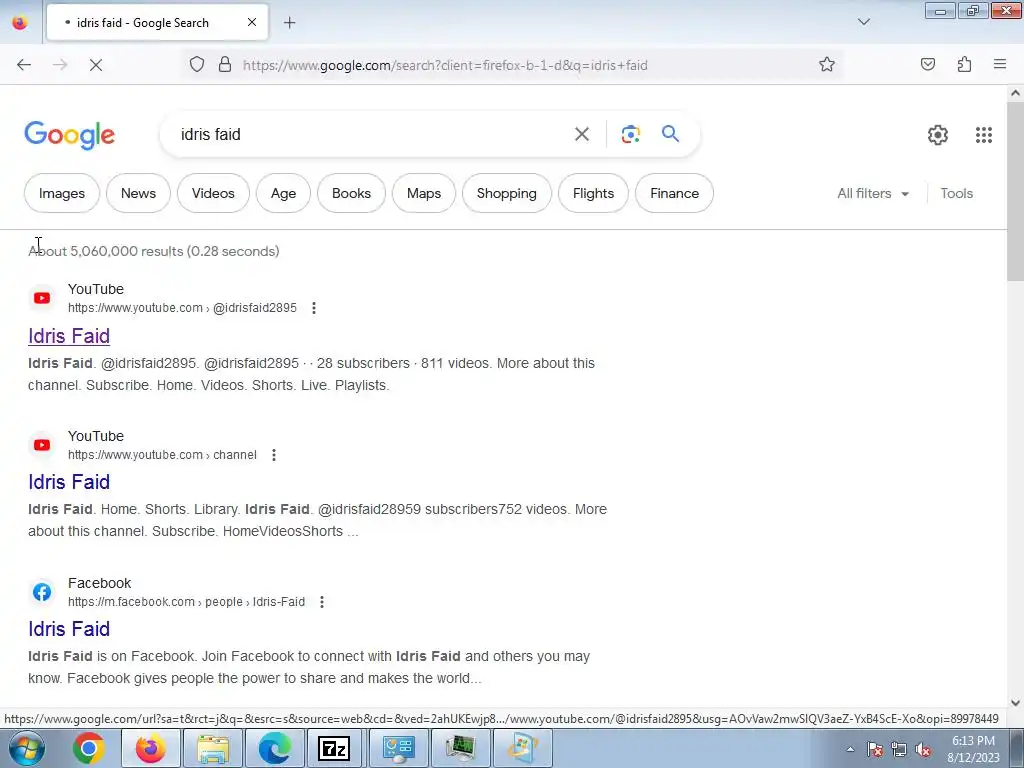Show hidden tray icons

coord(850,750)
